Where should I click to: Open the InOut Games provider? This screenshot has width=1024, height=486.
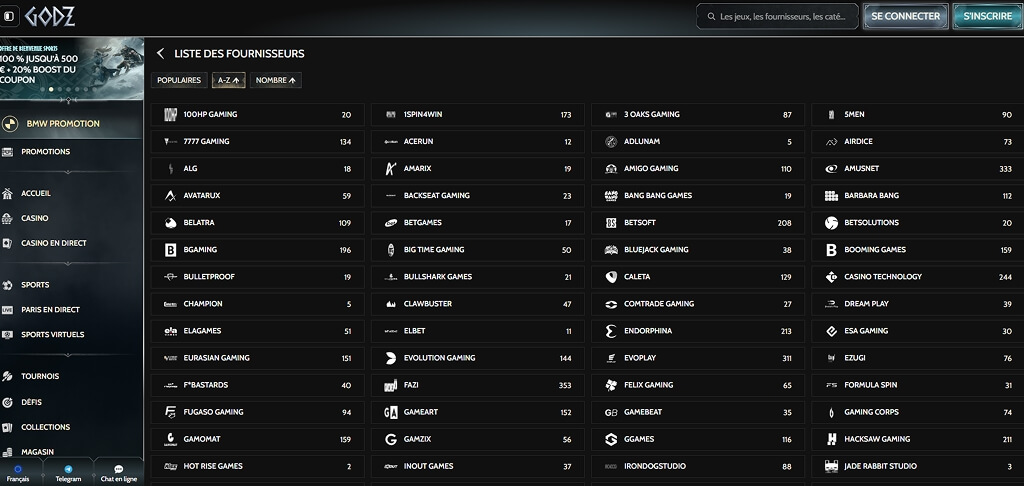478,466
